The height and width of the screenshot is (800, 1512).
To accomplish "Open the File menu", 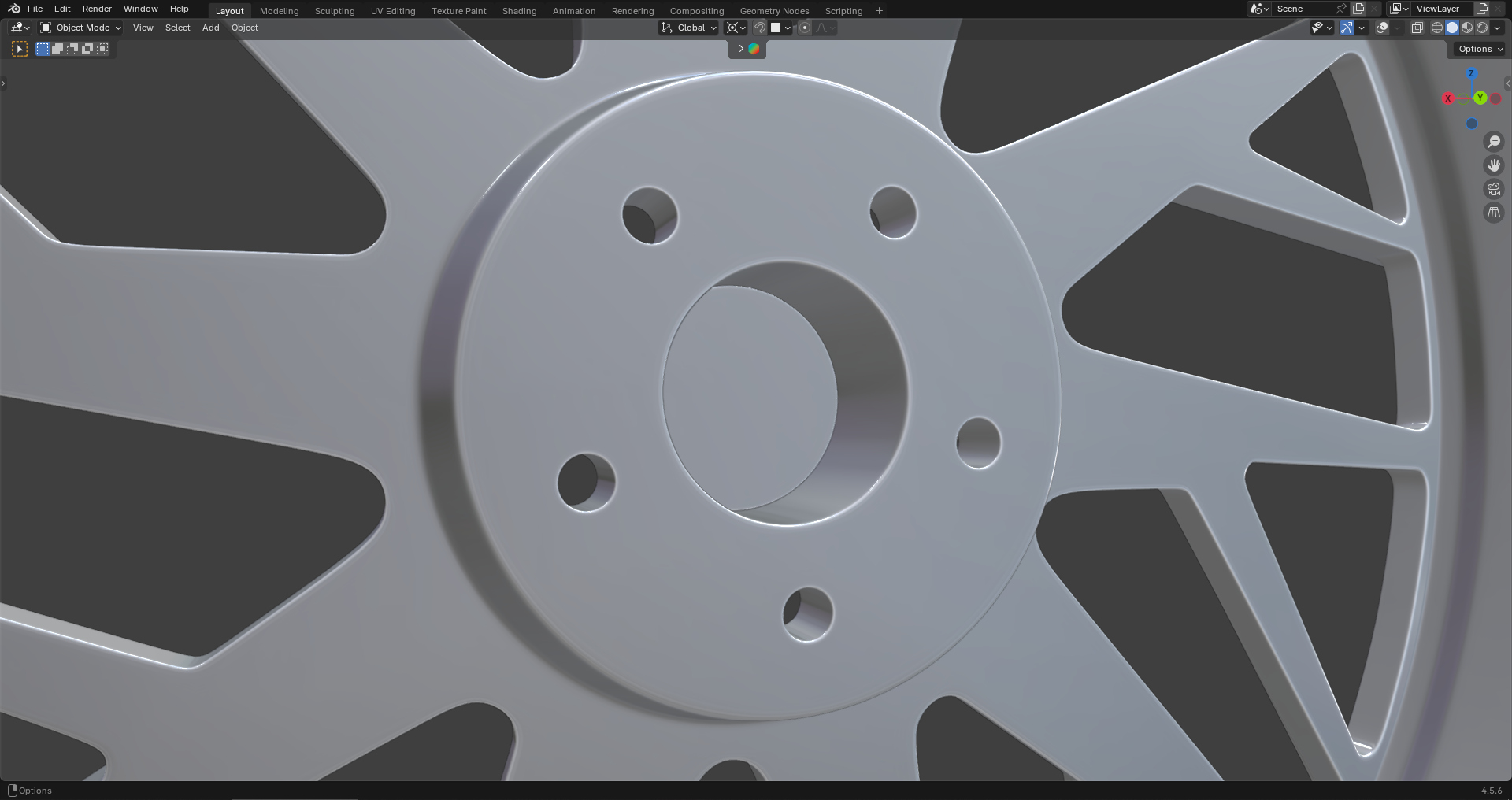I will click(x=35, y=9).
